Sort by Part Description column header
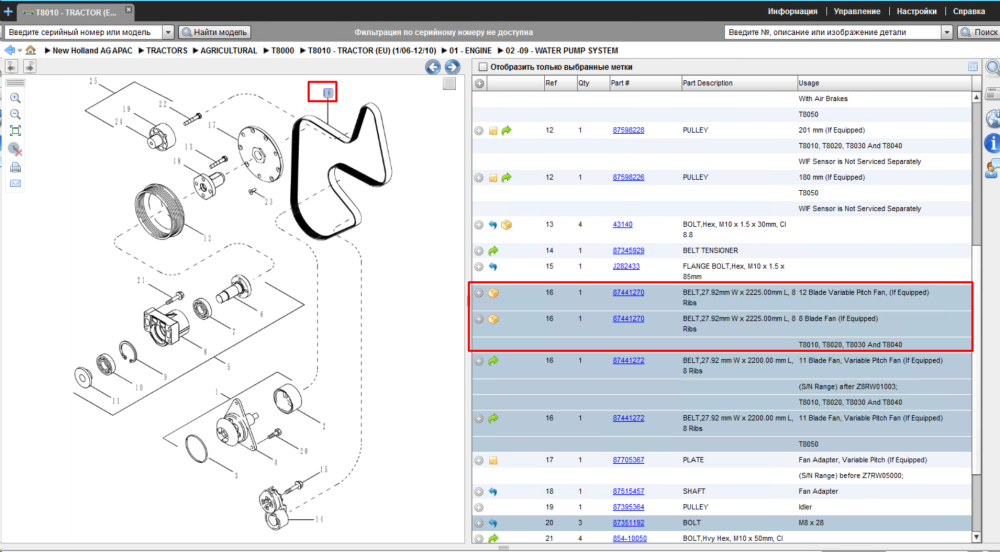 tap(739, 84)
